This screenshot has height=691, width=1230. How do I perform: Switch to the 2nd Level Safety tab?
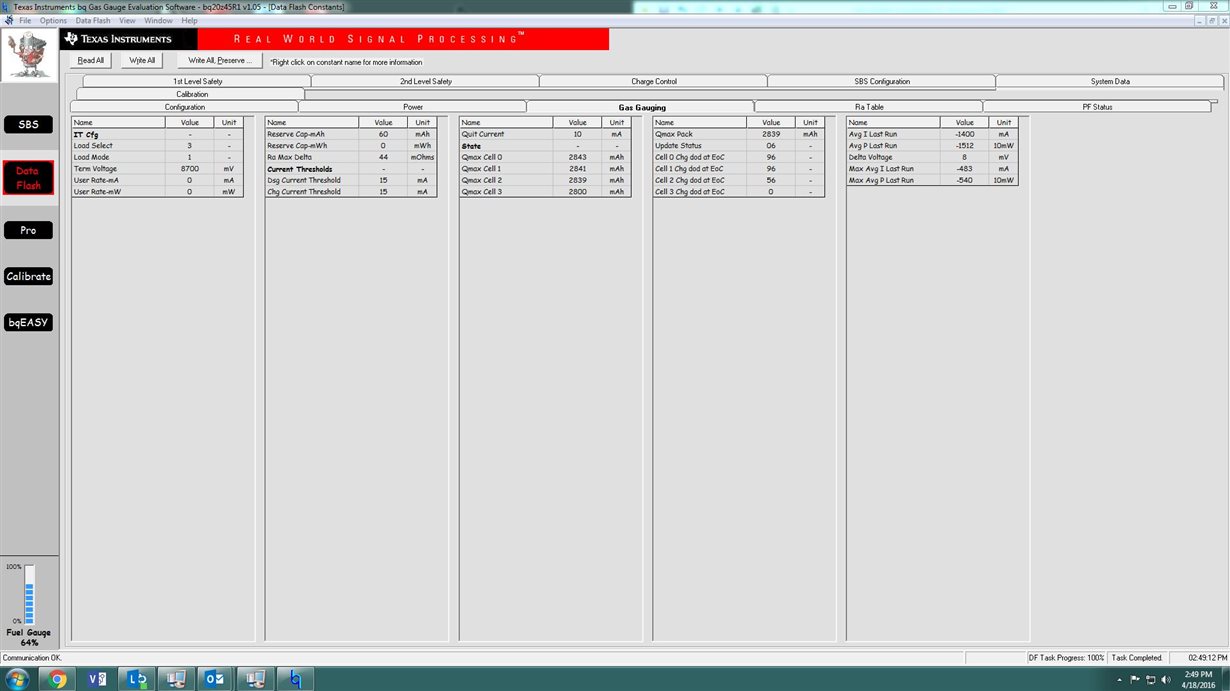tap(425, 81)
